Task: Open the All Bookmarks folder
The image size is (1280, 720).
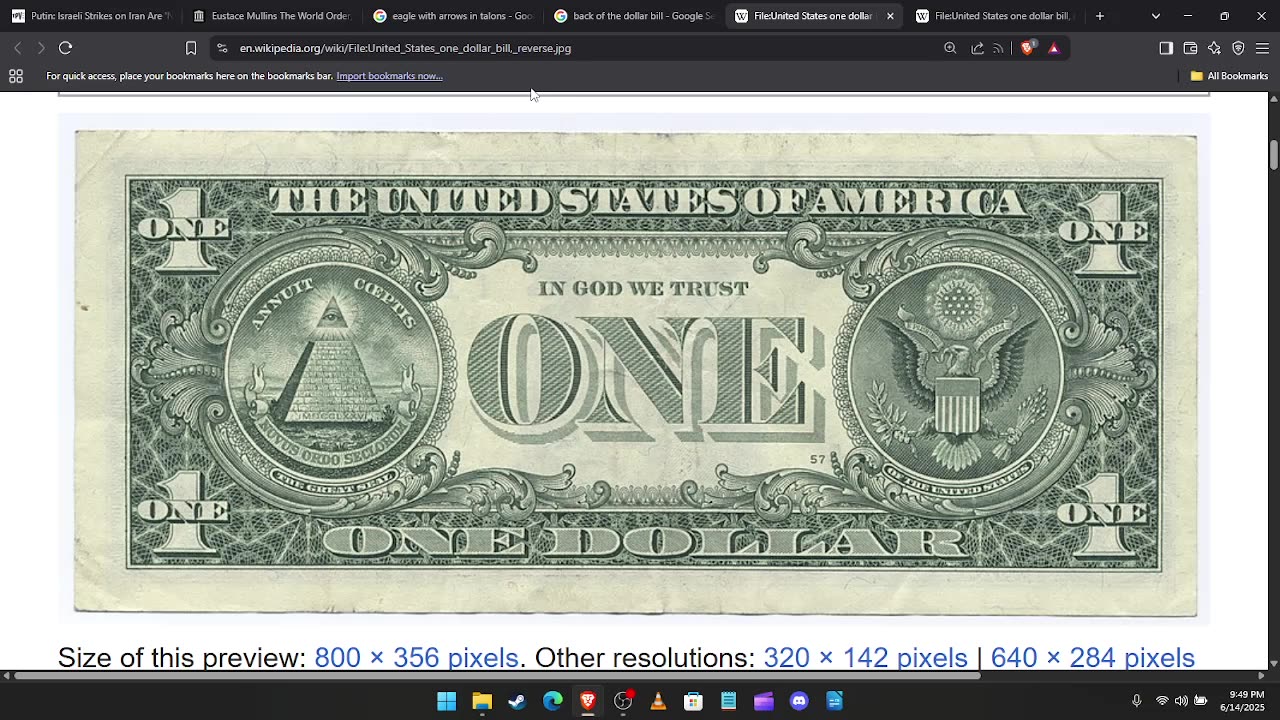Action: (x=1229, y=76)
